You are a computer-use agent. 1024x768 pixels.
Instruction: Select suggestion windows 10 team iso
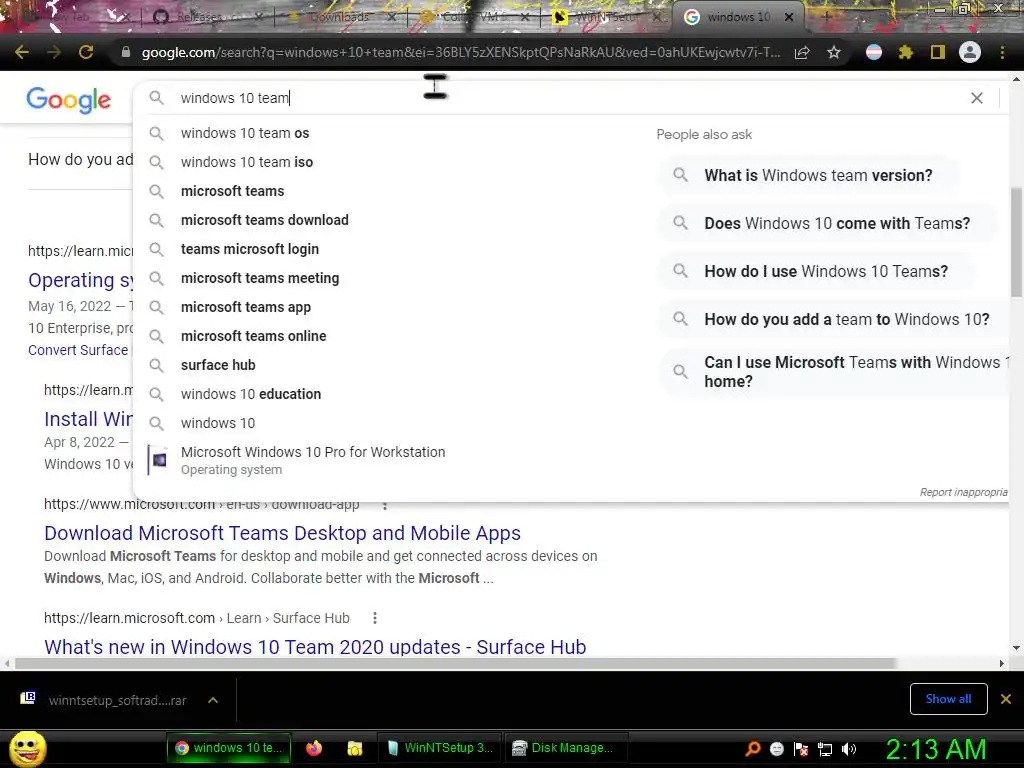point(247,162)
